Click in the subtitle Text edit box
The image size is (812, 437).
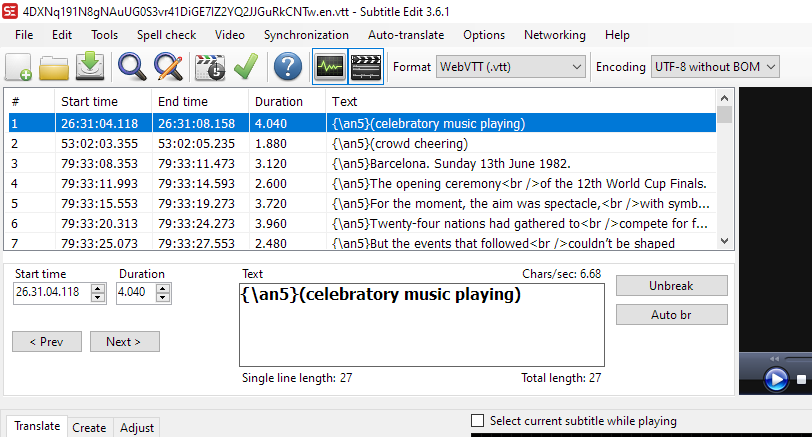point(422,325)
